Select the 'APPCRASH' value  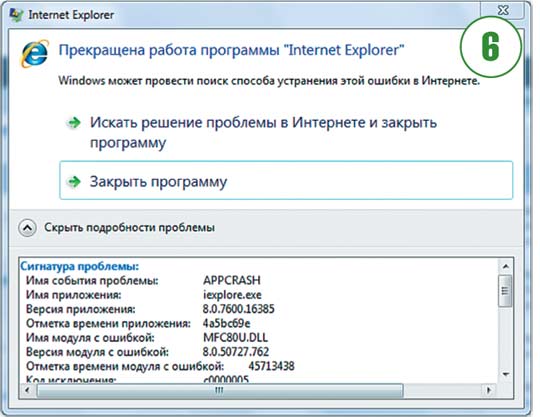click(x=231, y=280)
